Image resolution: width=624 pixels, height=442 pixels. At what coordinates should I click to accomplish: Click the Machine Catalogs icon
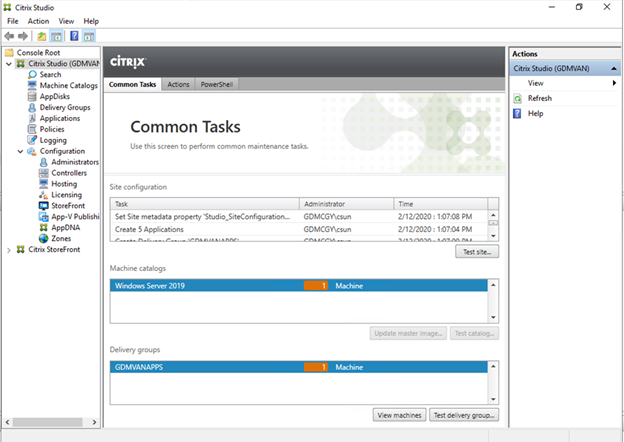32,85
